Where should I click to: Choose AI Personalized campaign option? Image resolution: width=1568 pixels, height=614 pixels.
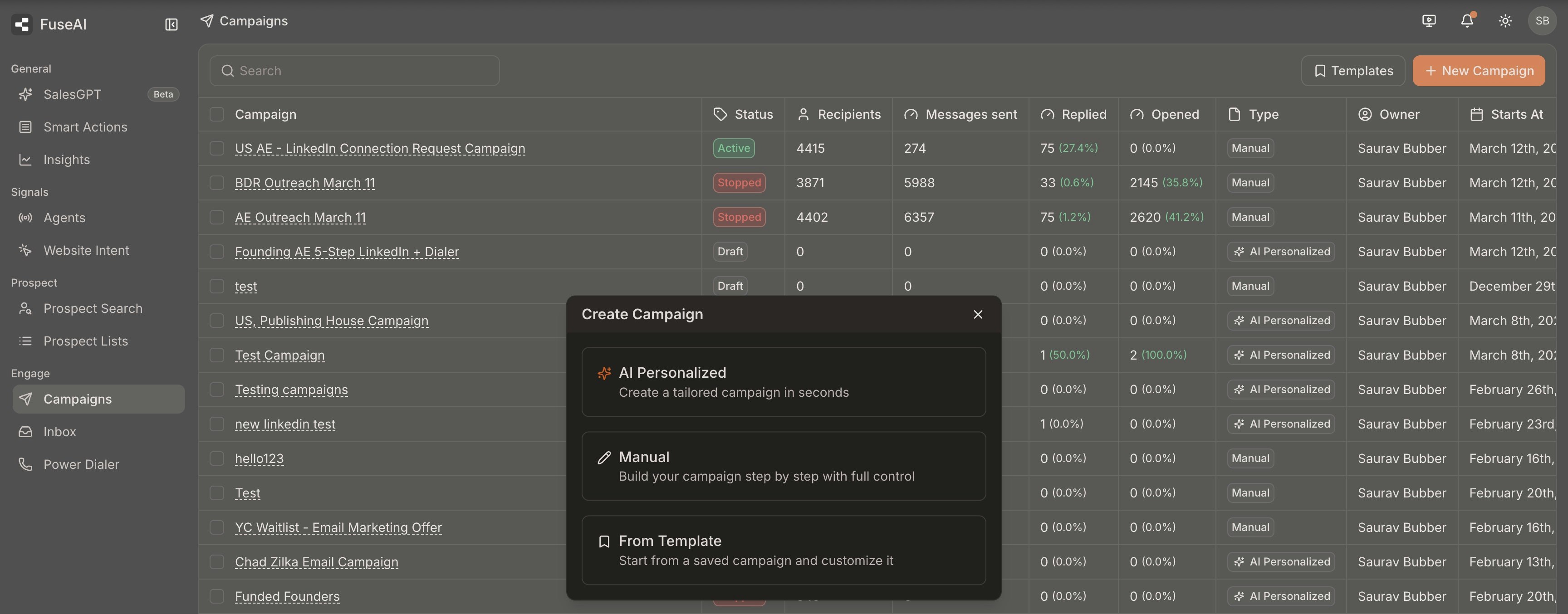[x=783, y=381]
